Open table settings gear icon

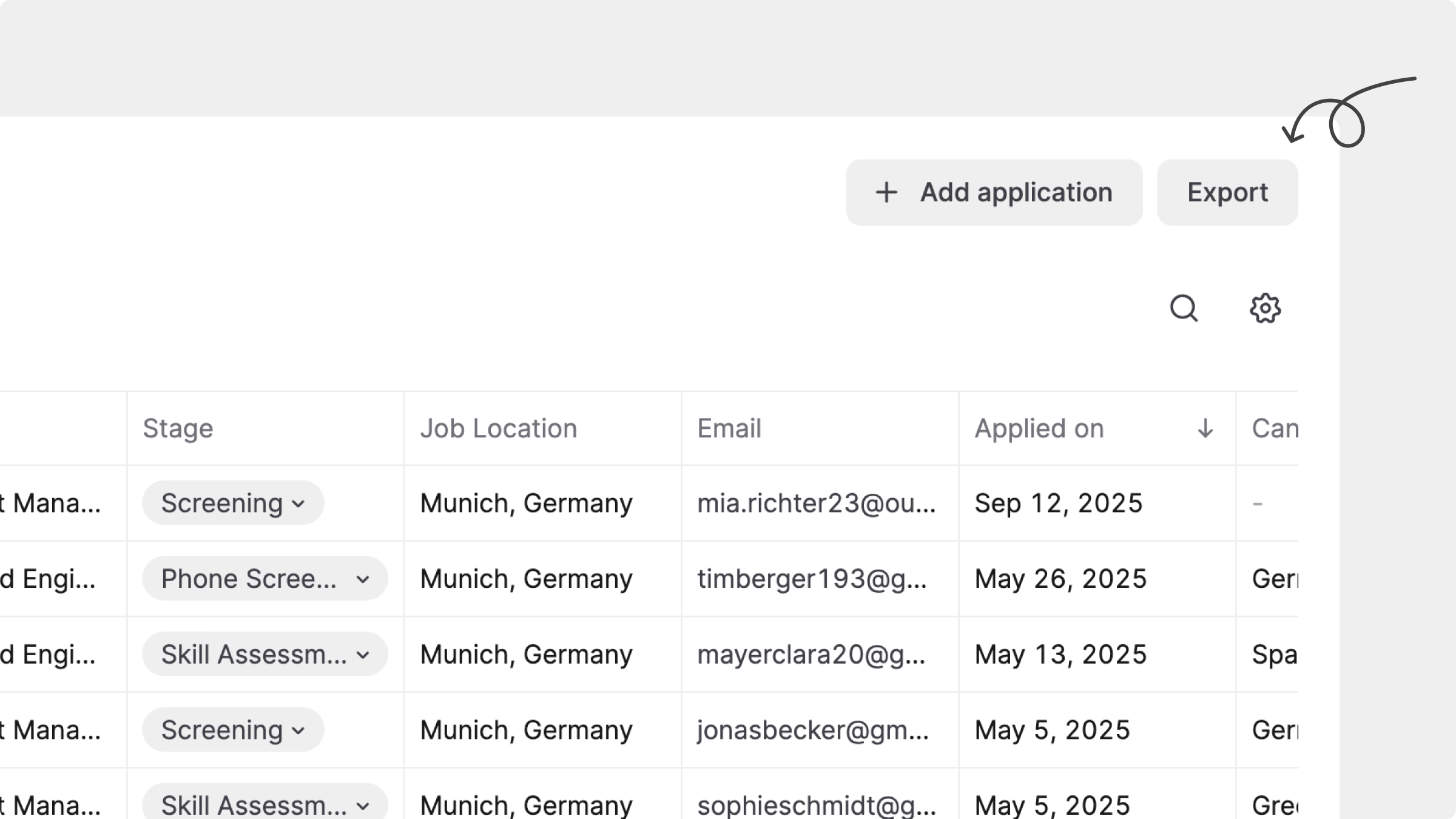click(x=1265, y=309)
